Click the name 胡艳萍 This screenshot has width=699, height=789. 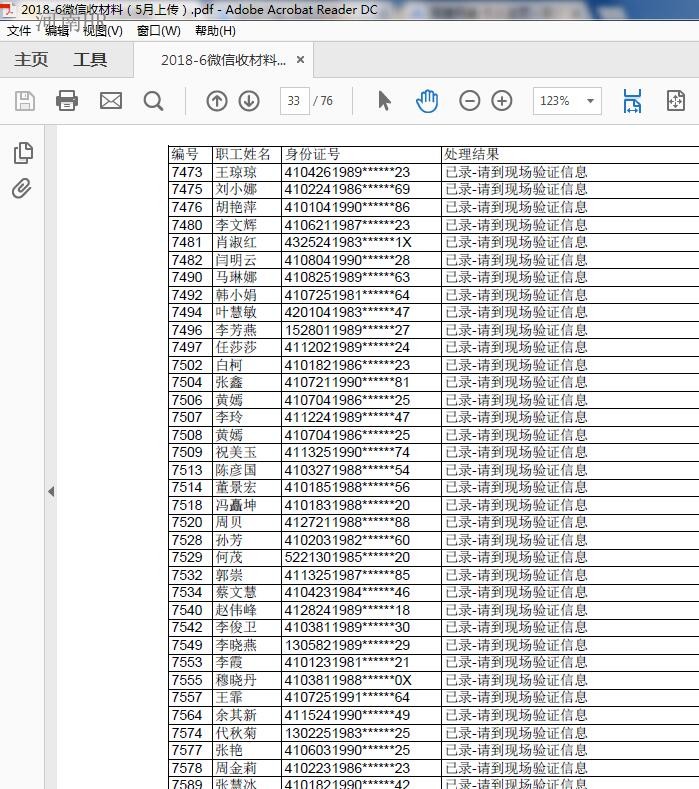click(x=236, y=207)
